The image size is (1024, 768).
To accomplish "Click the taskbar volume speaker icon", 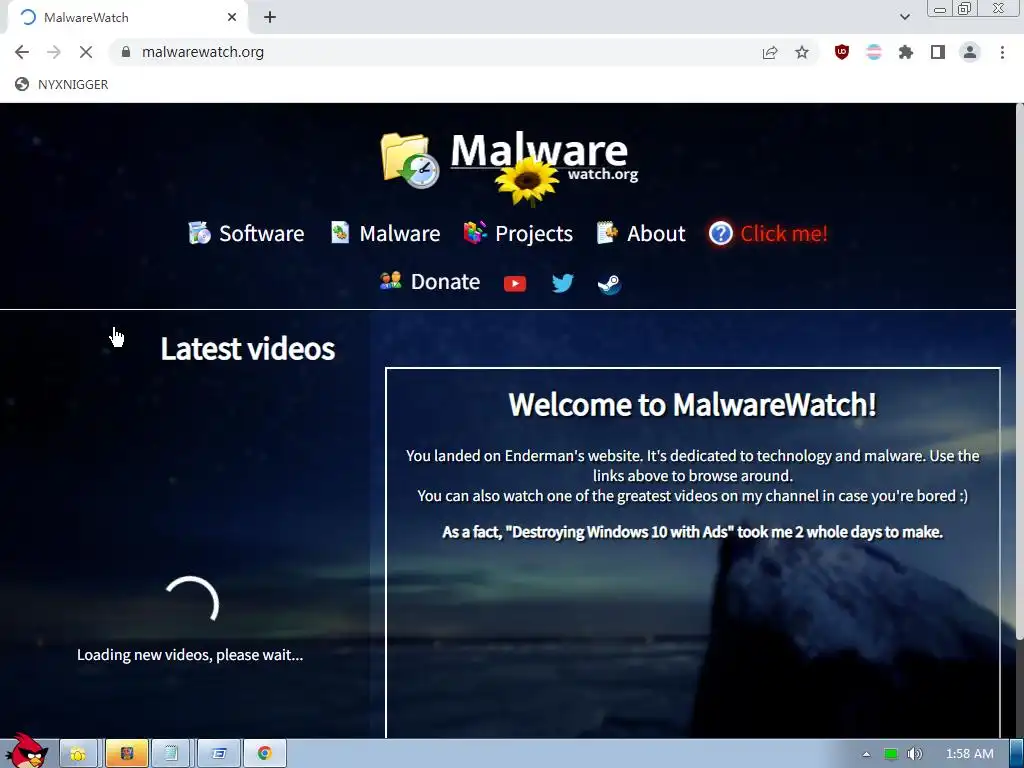I will point(914,754).
